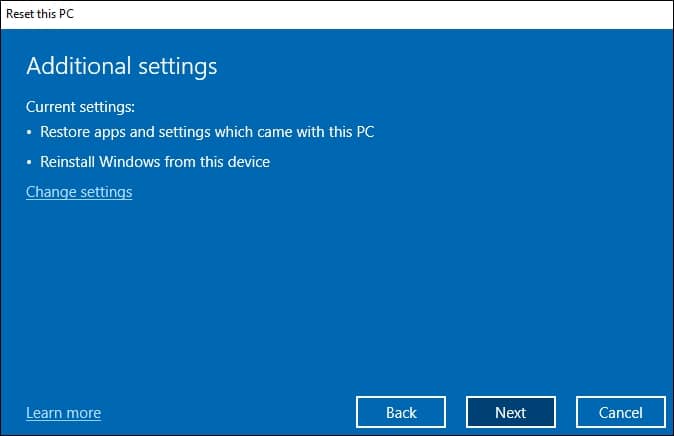The width and height of the screenshot is (674, 436).
Task: Select the Additional settings heading
Action: pos(122,67)
